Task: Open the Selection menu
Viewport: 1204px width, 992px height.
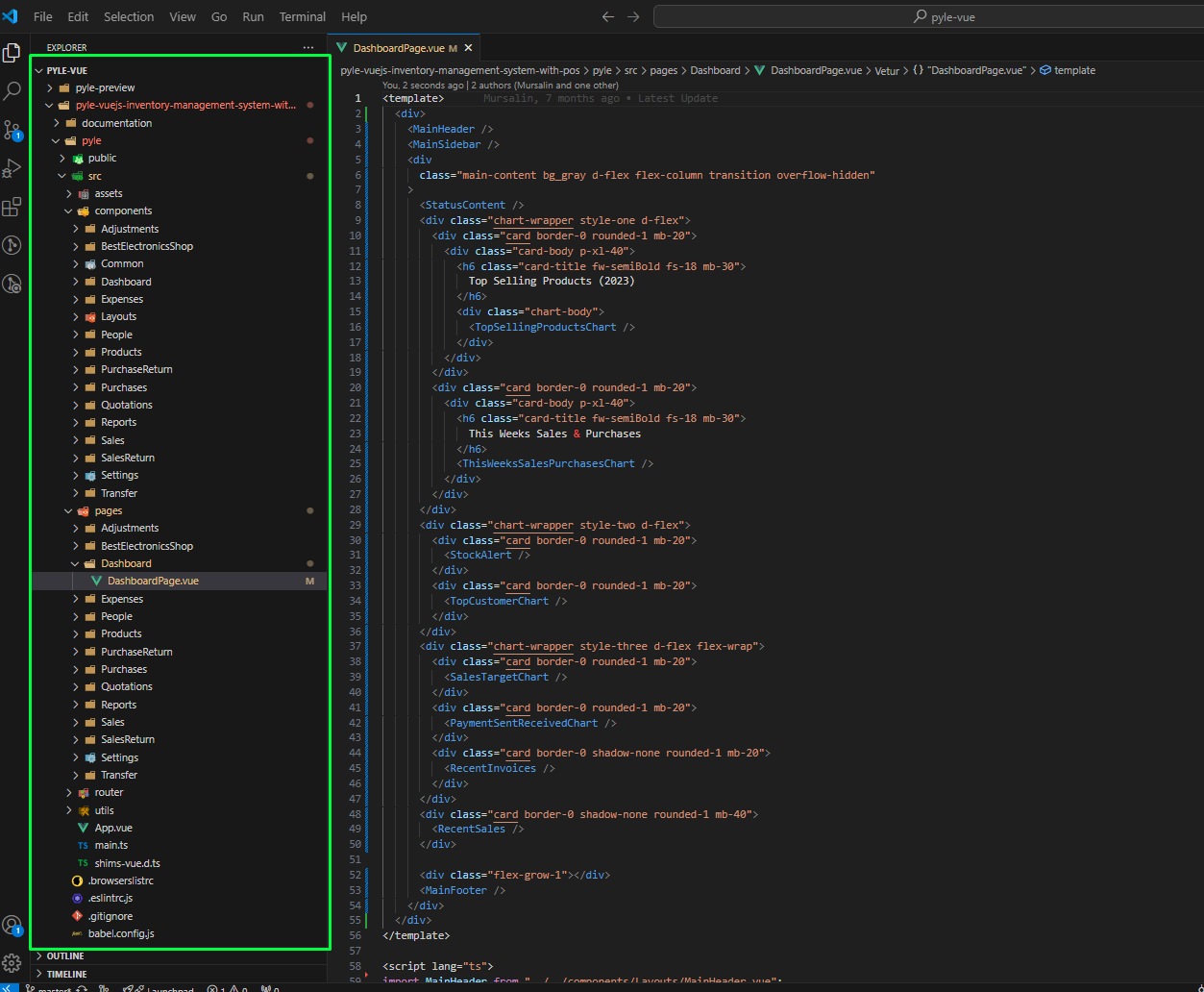Action: click(129, 16)
